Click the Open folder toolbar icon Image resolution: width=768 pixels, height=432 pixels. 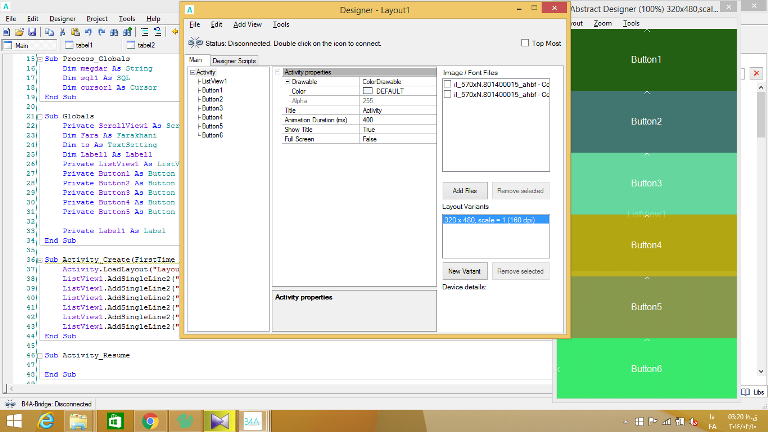[19, 32]
